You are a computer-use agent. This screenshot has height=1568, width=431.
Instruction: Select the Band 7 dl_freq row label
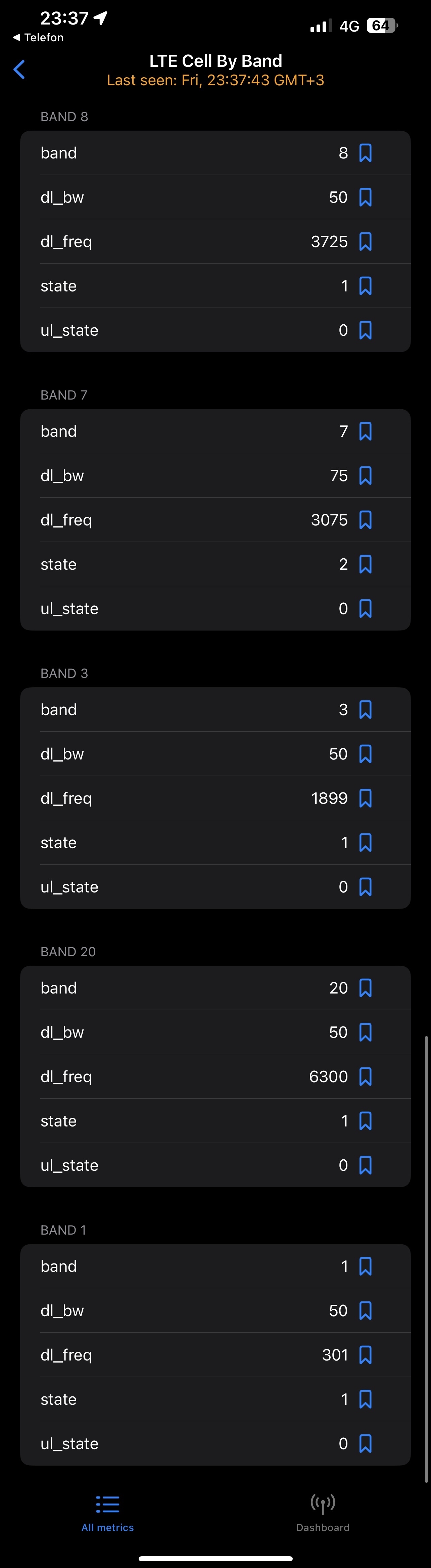click(x=66, y=520)
